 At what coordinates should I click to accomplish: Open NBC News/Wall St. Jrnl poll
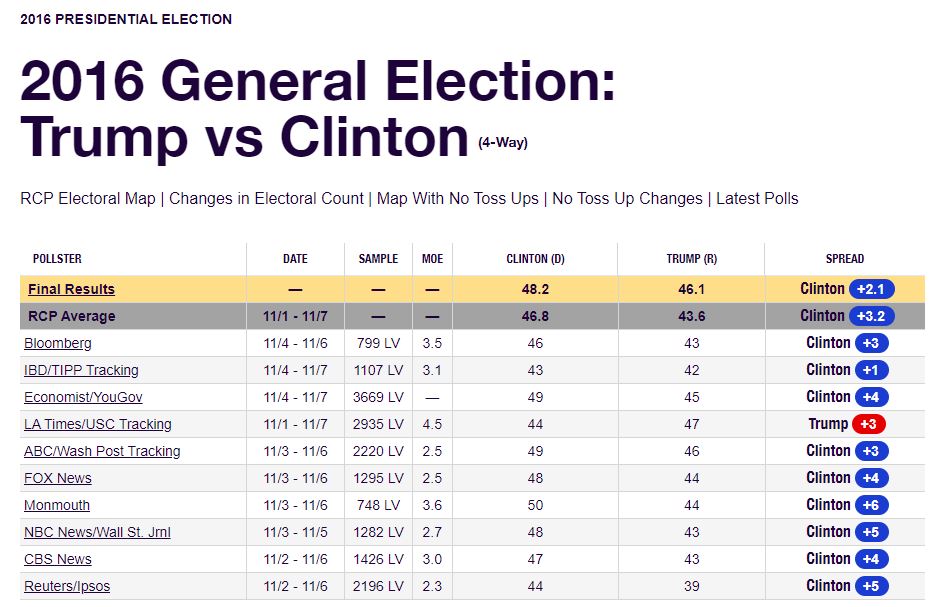(97, 533)
